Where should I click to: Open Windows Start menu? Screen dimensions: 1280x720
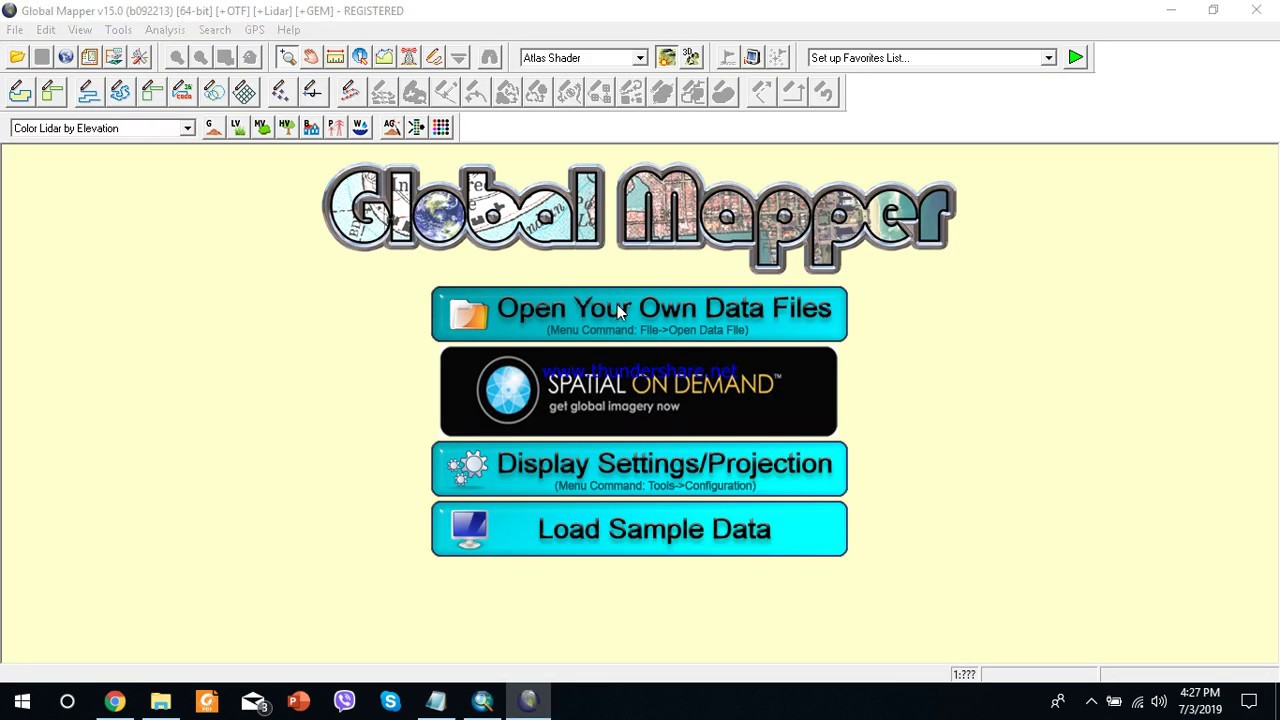tap(22, 701)
